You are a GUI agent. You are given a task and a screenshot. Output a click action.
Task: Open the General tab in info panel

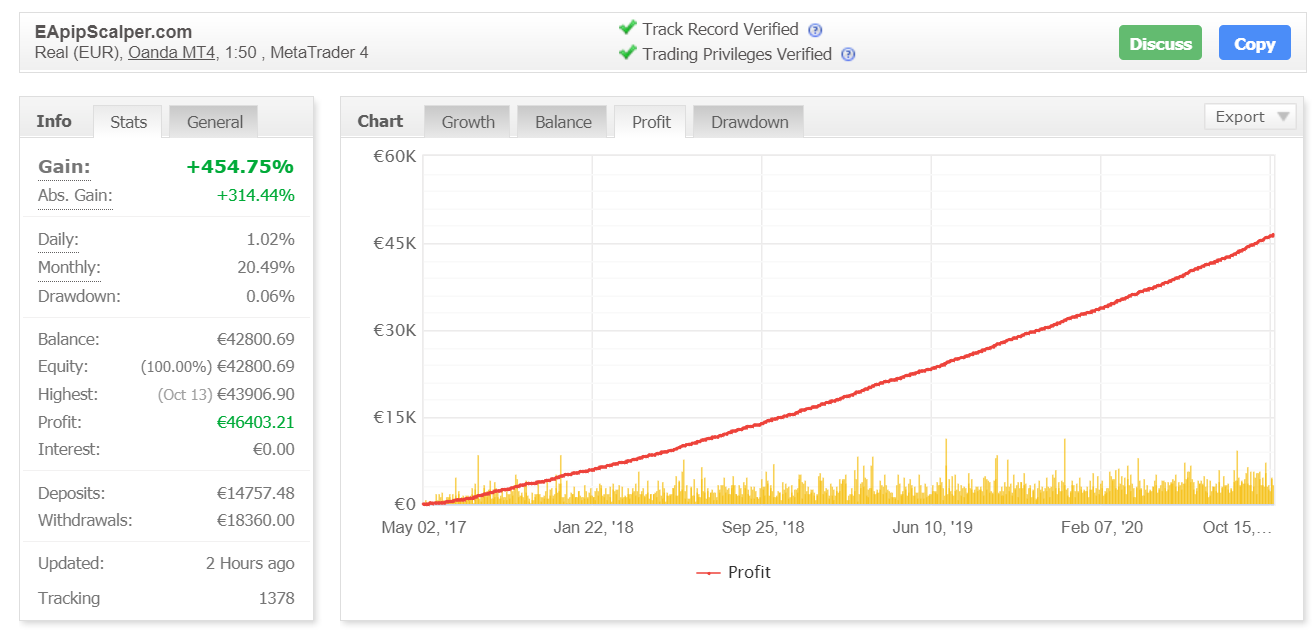click(x=214, y=122)
